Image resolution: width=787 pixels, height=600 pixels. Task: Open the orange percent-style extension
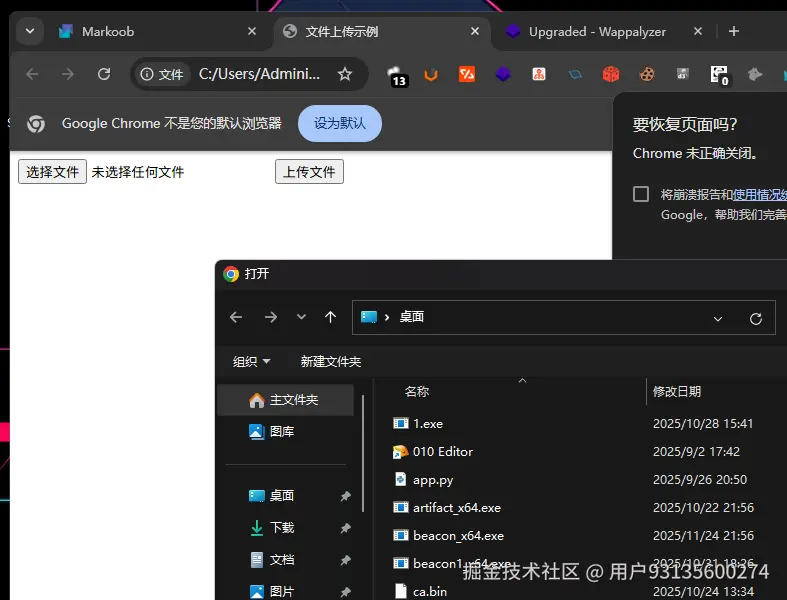click(x=467, y=74)
